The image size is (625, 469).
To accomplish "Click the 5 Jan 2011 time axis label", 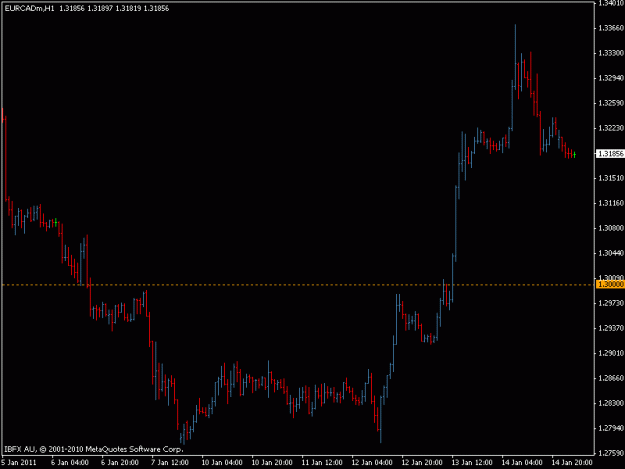I will pyautogui.click(x=19, y=463).
